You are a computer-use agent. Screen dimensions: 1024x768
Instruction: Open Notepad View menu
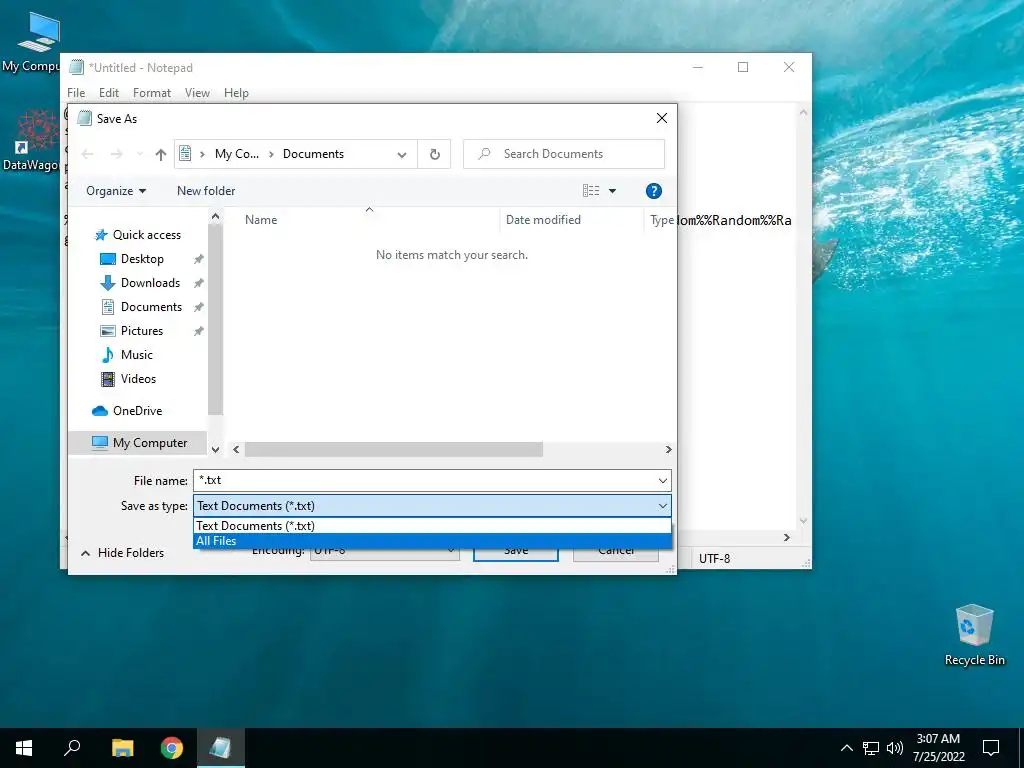197,93
